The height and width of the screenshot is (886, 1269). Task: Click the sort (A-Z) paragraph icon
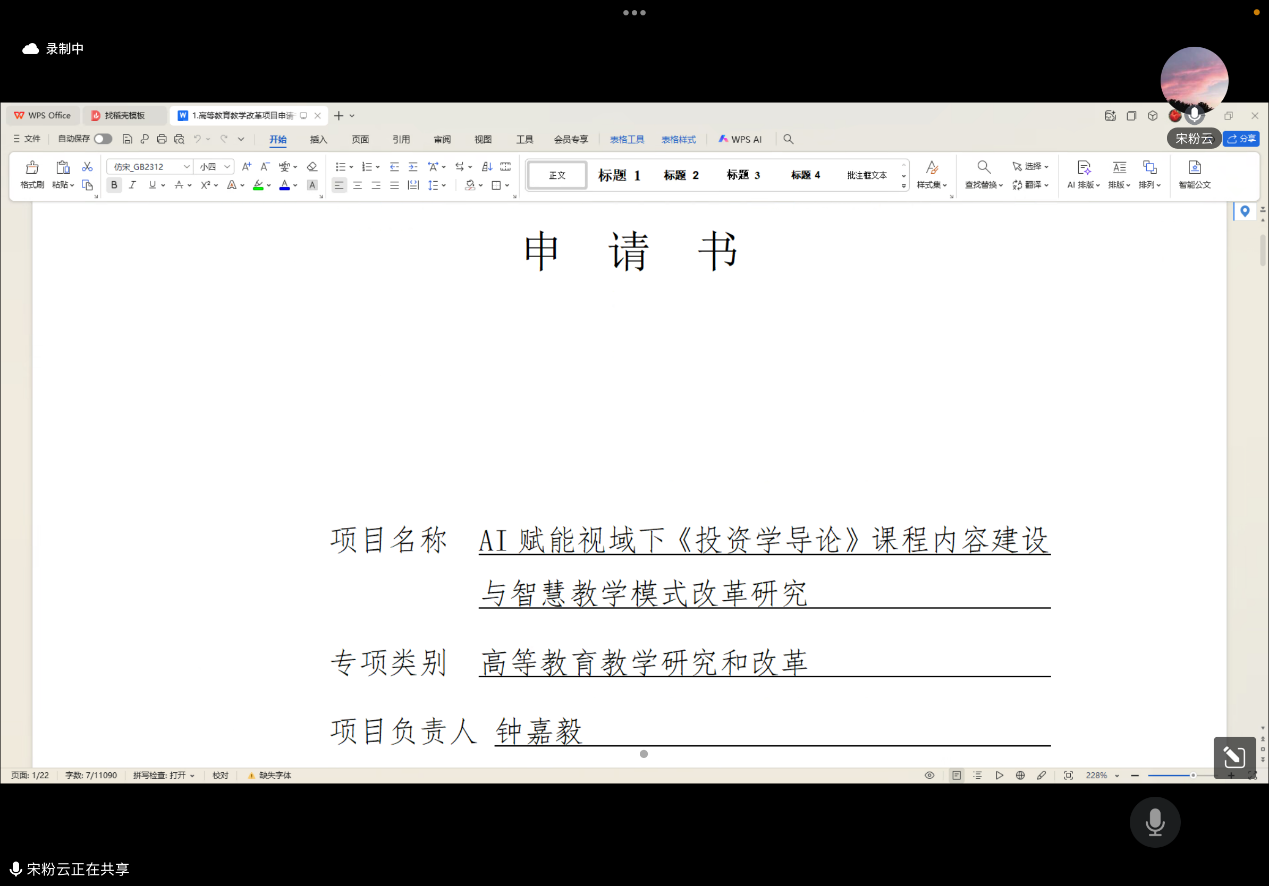(x=487, y=166)
